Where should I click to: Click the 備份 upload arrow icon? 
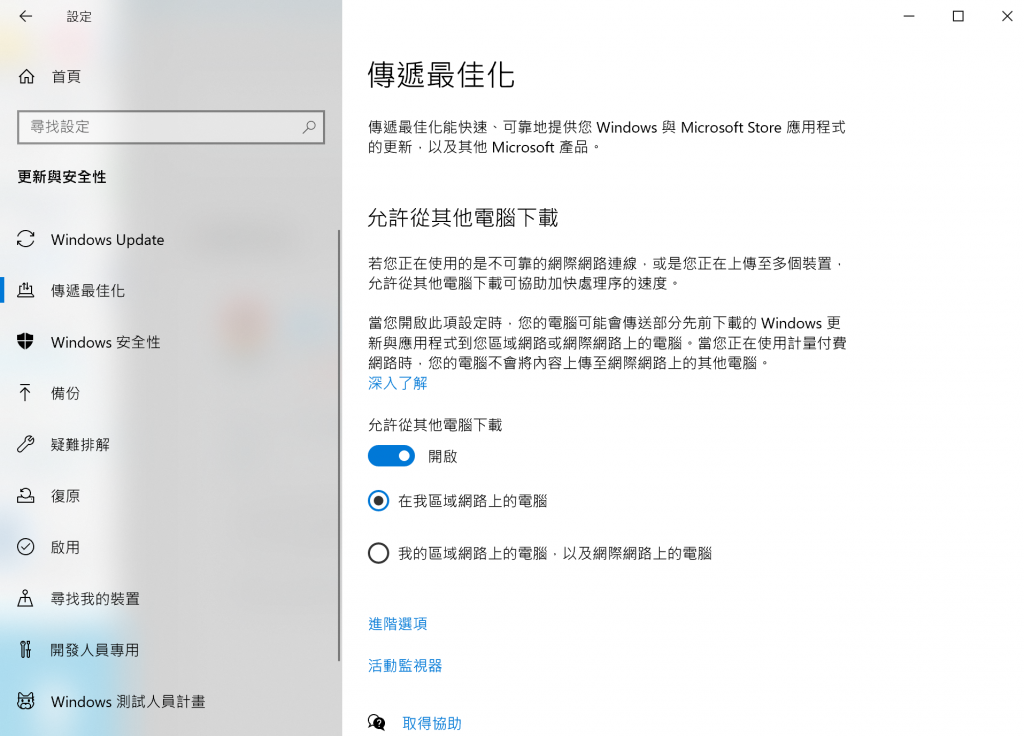[x=25, y=392]
